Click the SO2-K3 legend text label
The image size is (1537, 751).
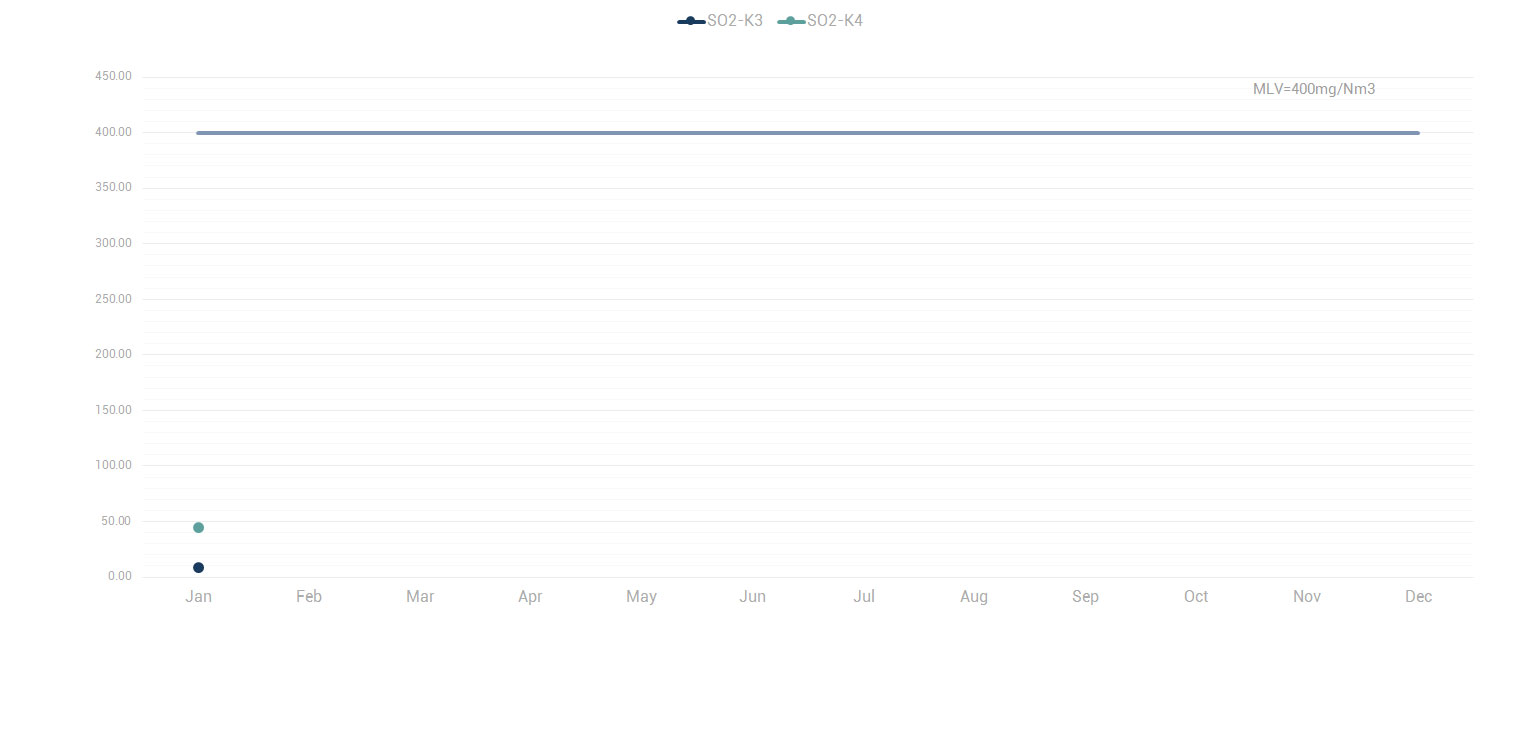point(735,21)
